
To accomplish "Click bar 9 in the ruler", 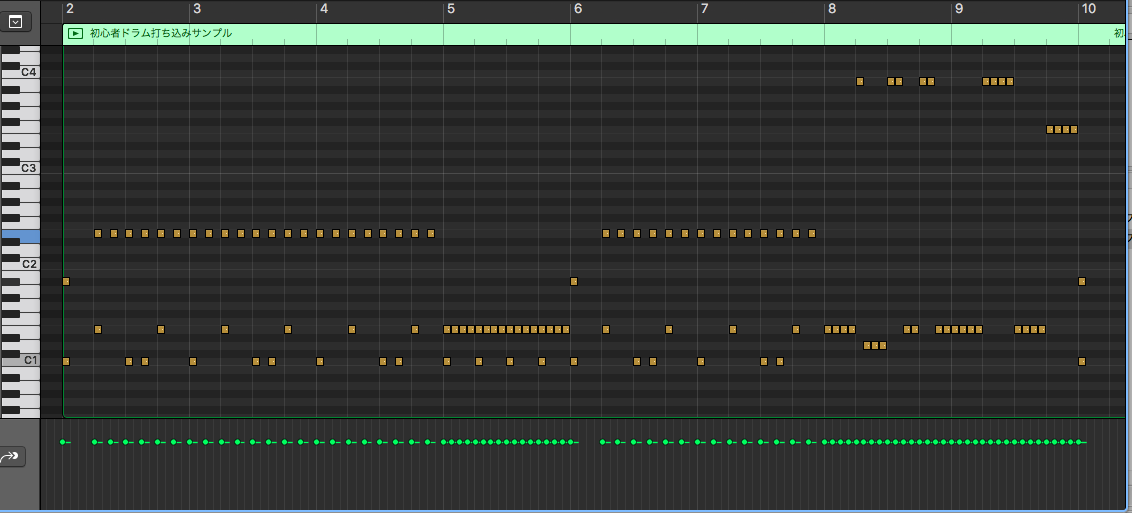I will click(959, 9).
